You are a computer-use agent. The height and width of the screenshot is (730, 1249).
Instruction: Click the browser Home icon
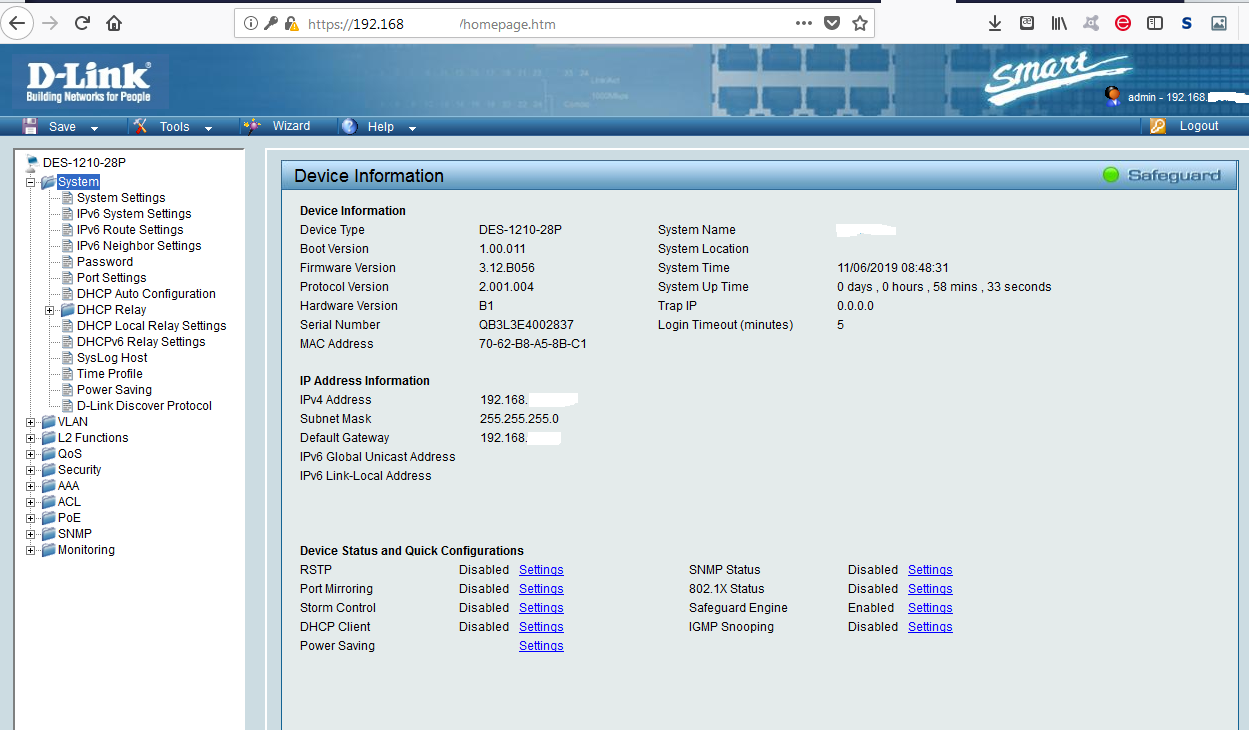(114, 23)
